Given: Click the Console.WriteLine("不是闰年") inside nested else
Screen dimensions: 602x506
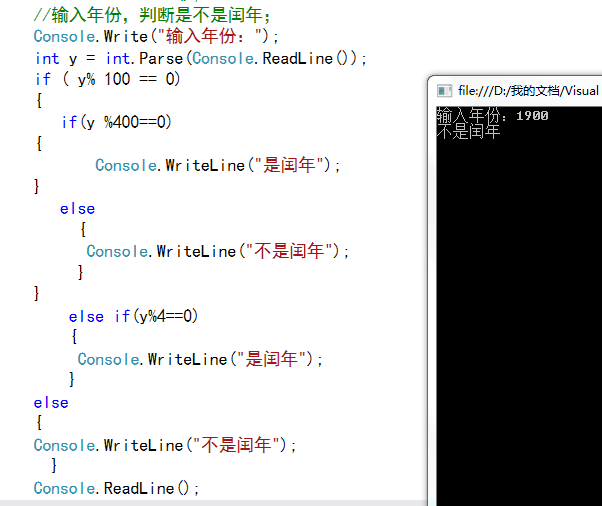Looking at the screenshot, I should point(217,252).
